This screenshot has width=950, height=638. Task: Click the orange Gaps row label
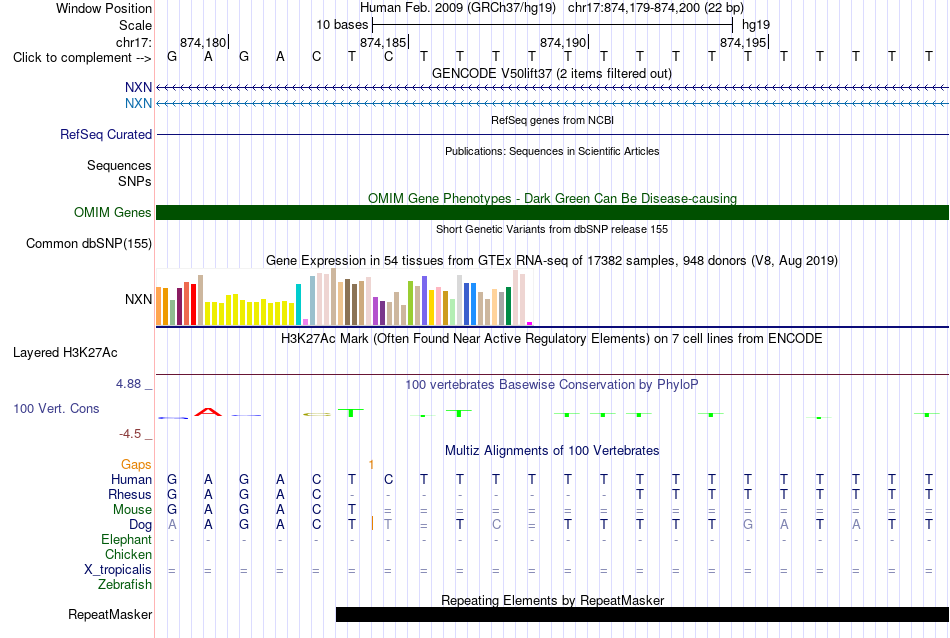click(x=136, y=465)
